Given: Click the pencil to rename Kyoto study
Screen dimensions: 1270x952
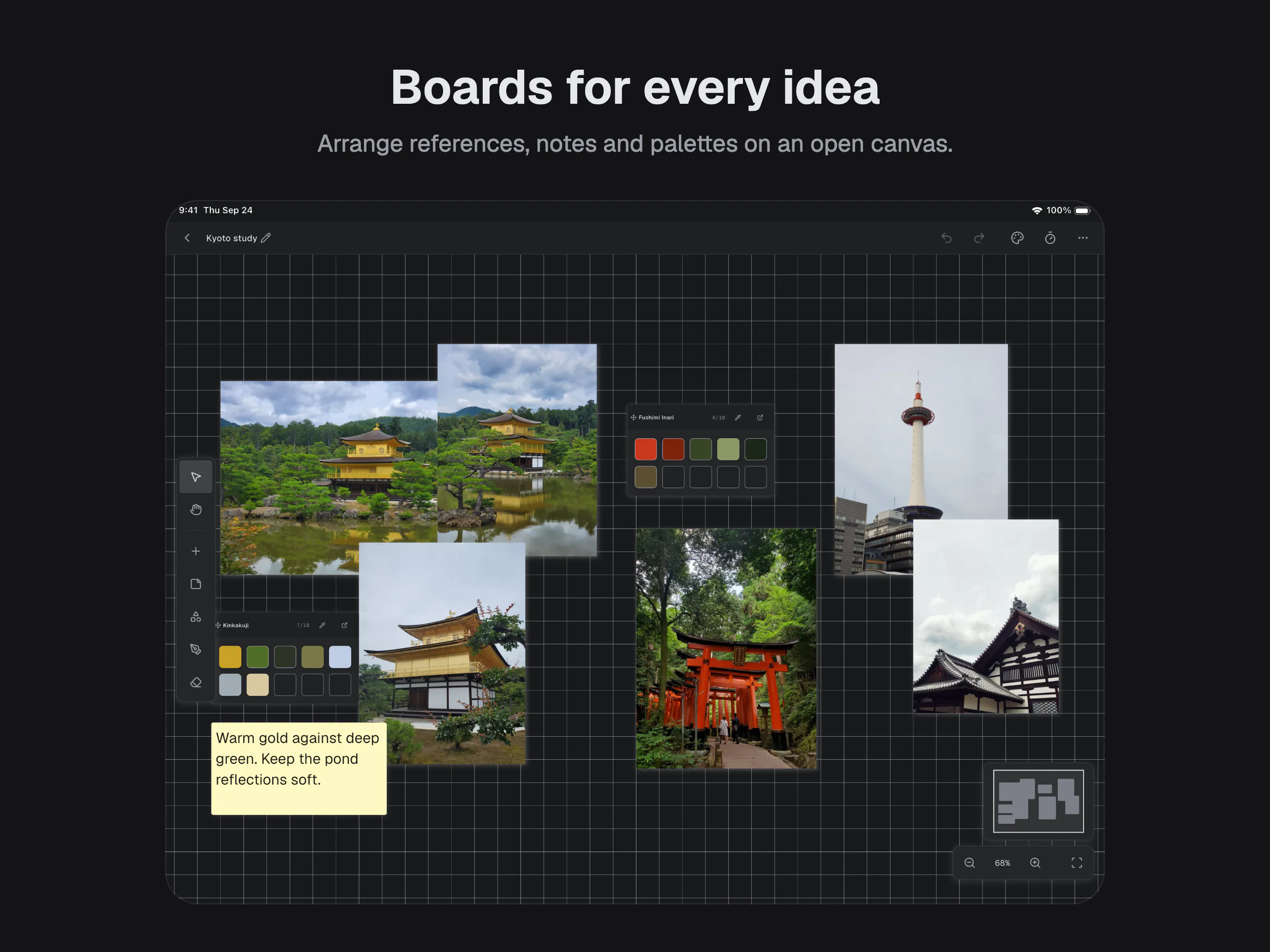Looking at the screenshot, I should point(266,238).
